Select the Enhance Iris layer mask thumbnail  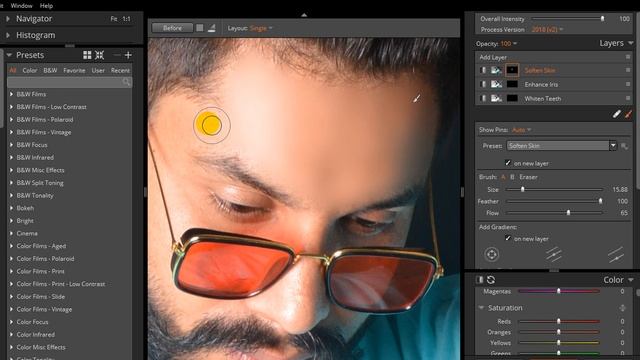(x=512, y=84)
